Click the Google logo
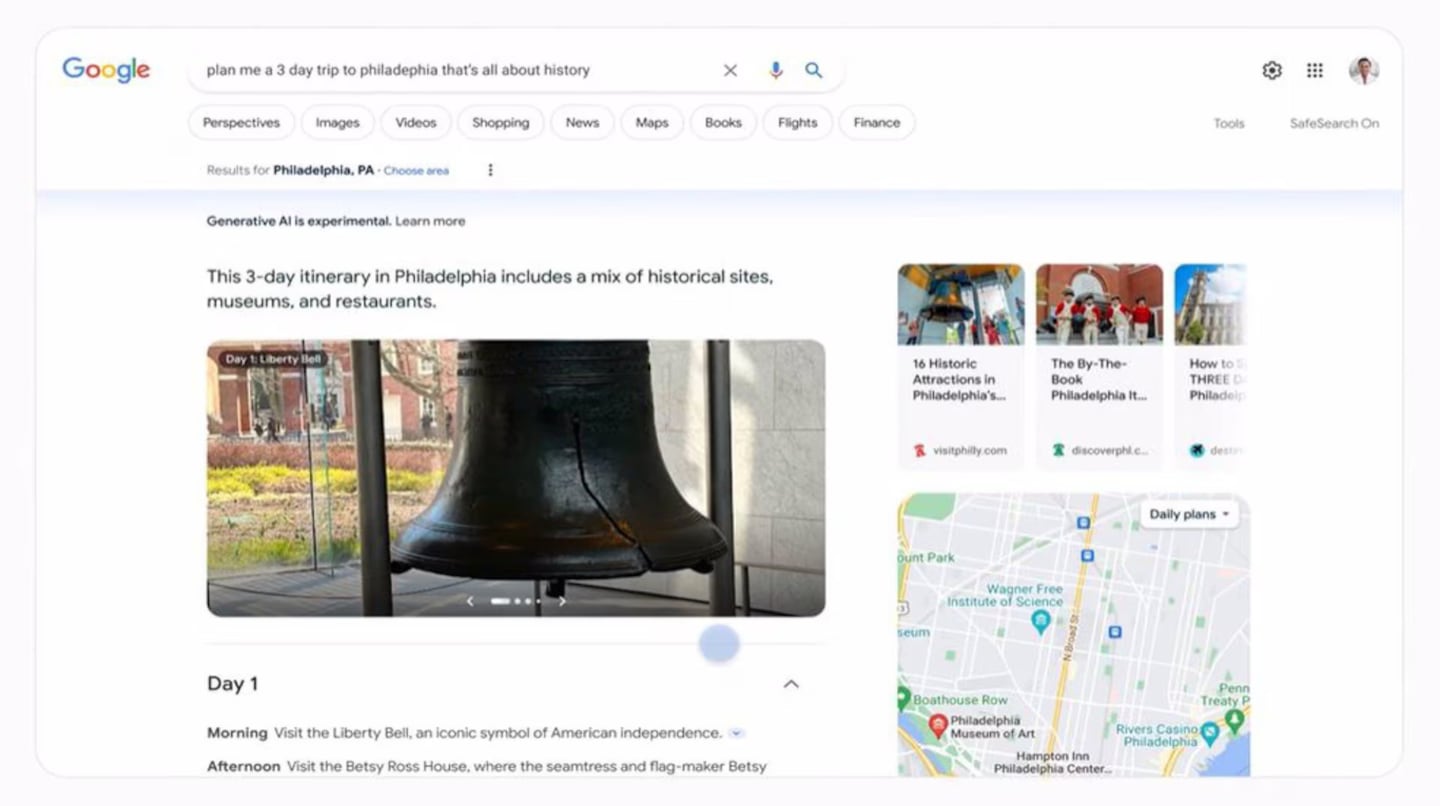Image resolution: width=1440 pixels, height=806 pixels. 106,69
